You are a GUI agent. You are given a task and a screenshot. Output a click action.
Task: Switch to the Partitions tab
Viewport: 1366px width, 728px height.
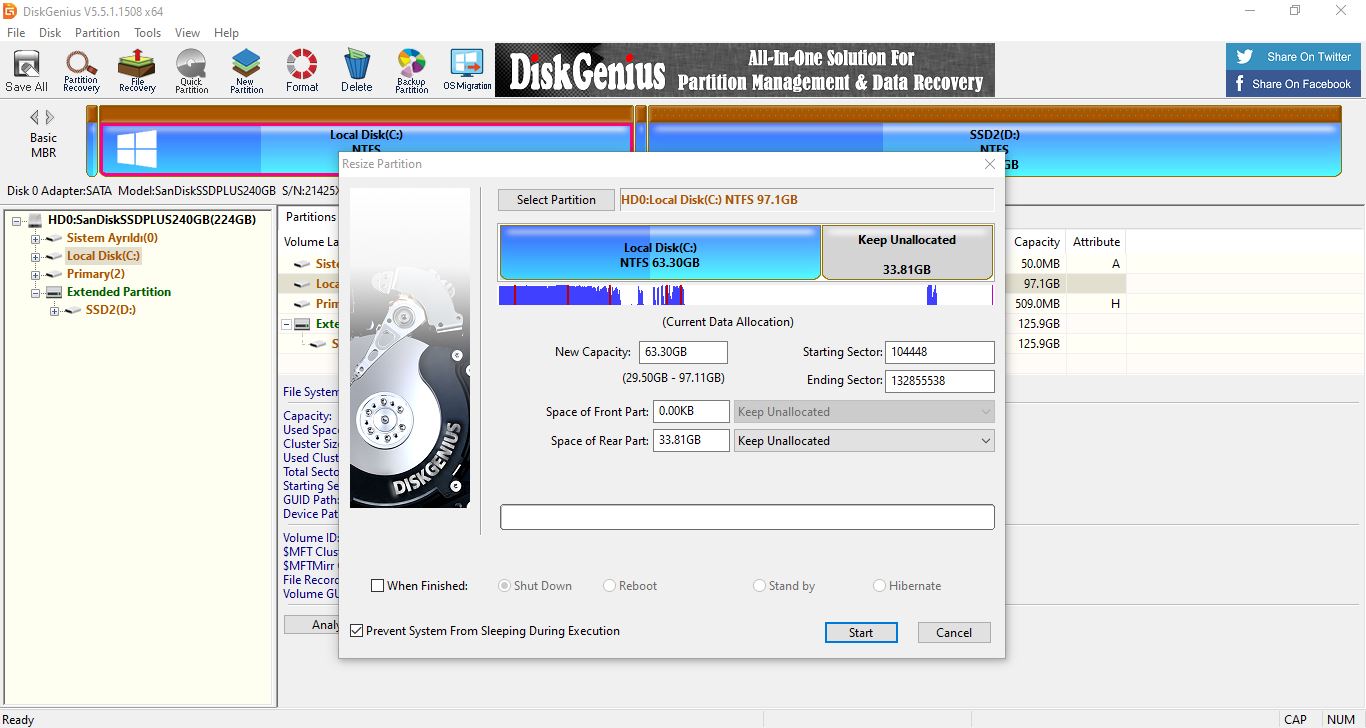click(x=309, y=217)
